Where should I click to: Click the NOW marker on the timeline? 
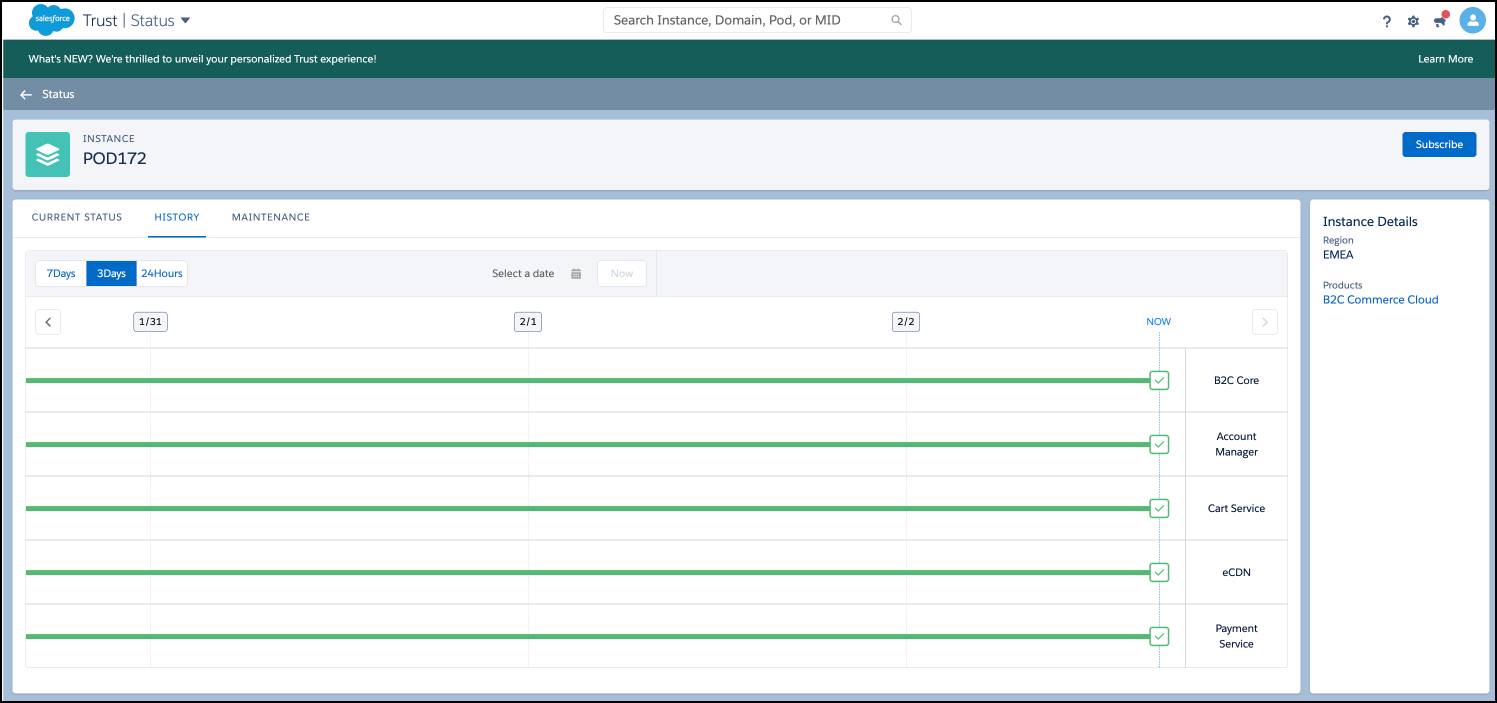point(1158,321)
